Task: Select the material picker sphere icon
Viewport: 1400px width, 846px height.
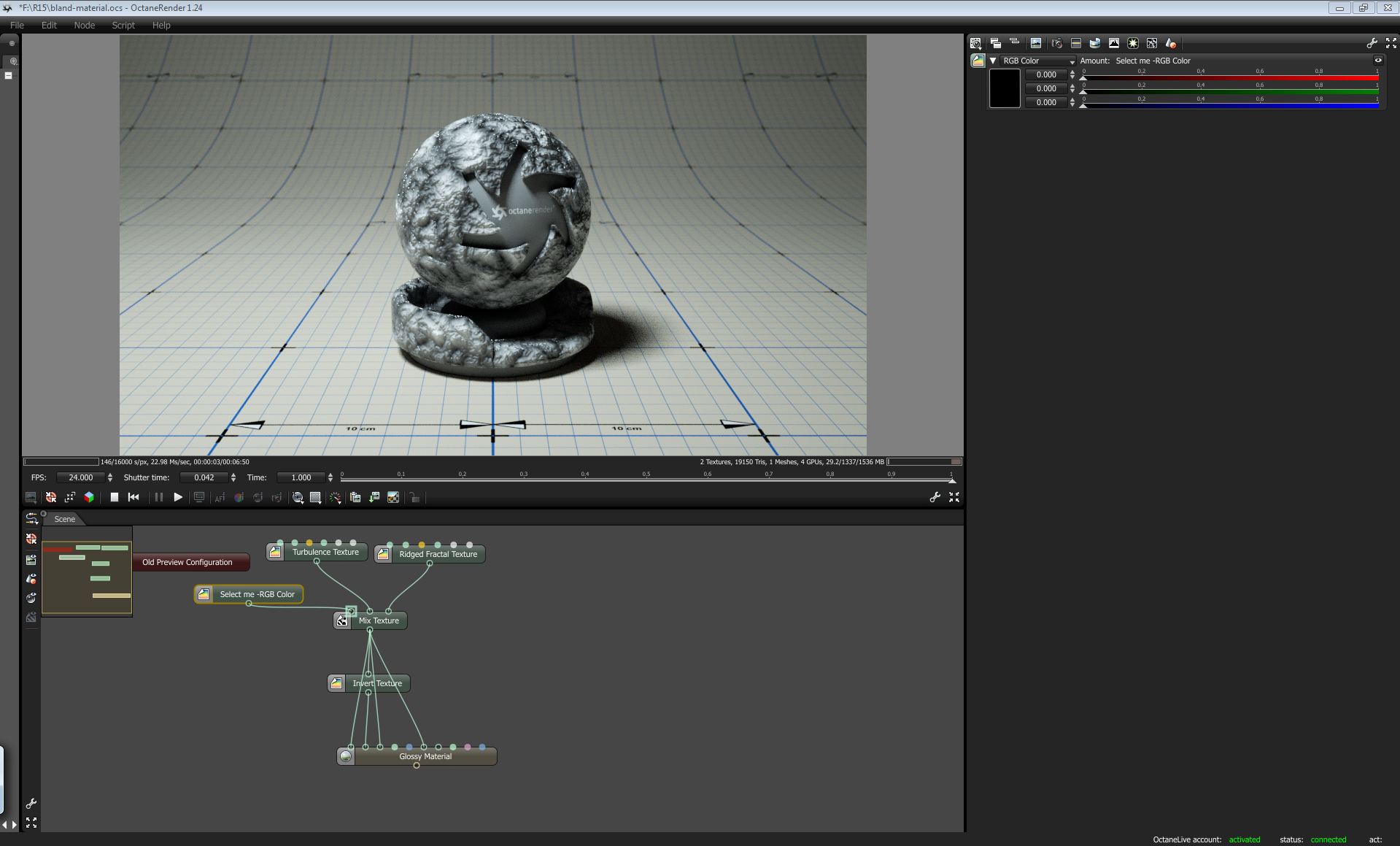Action: click(x=258, y=497)
